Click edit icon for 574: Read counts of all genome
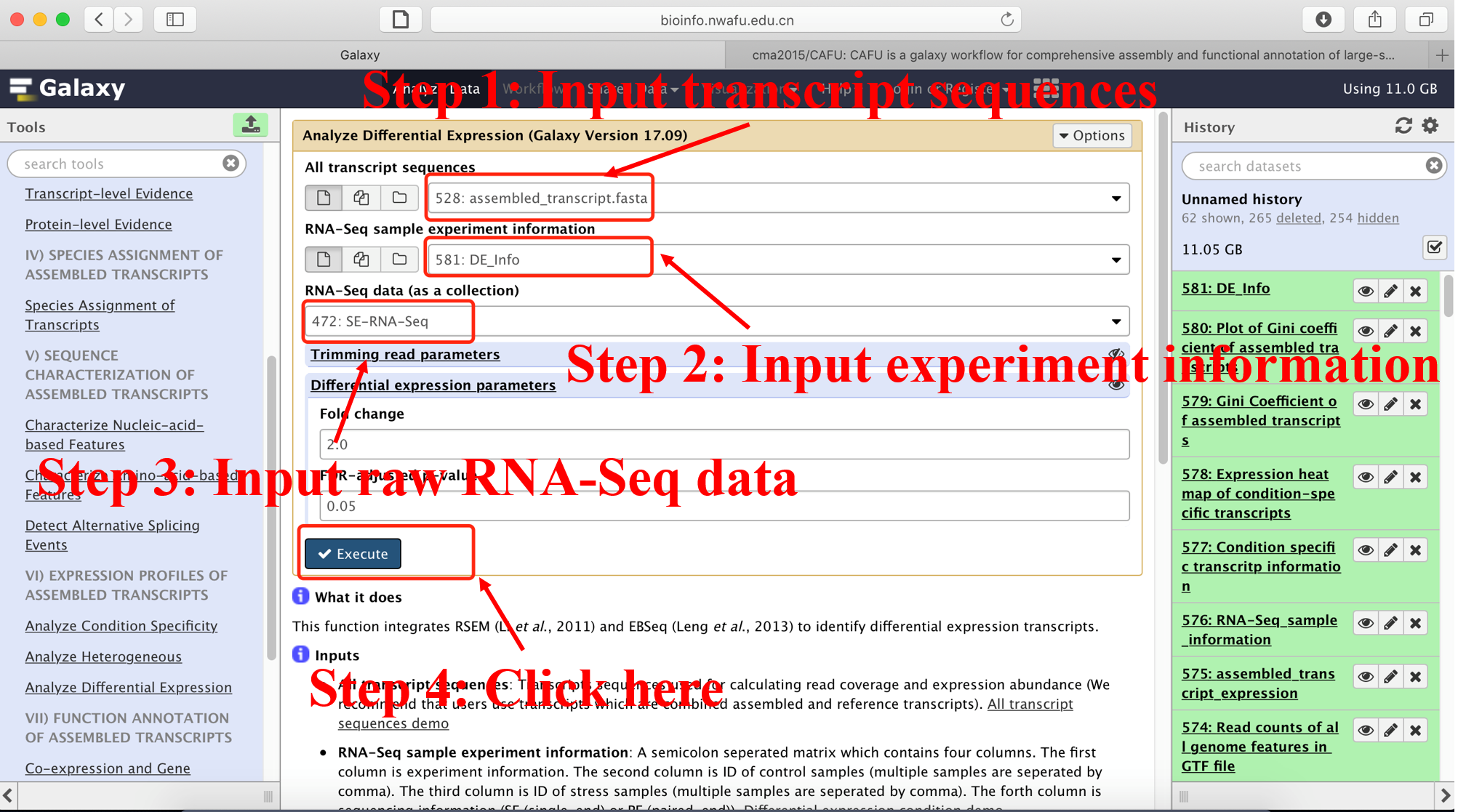The height and width of the screenshot is (812, 1474). tap(1390, 730)
